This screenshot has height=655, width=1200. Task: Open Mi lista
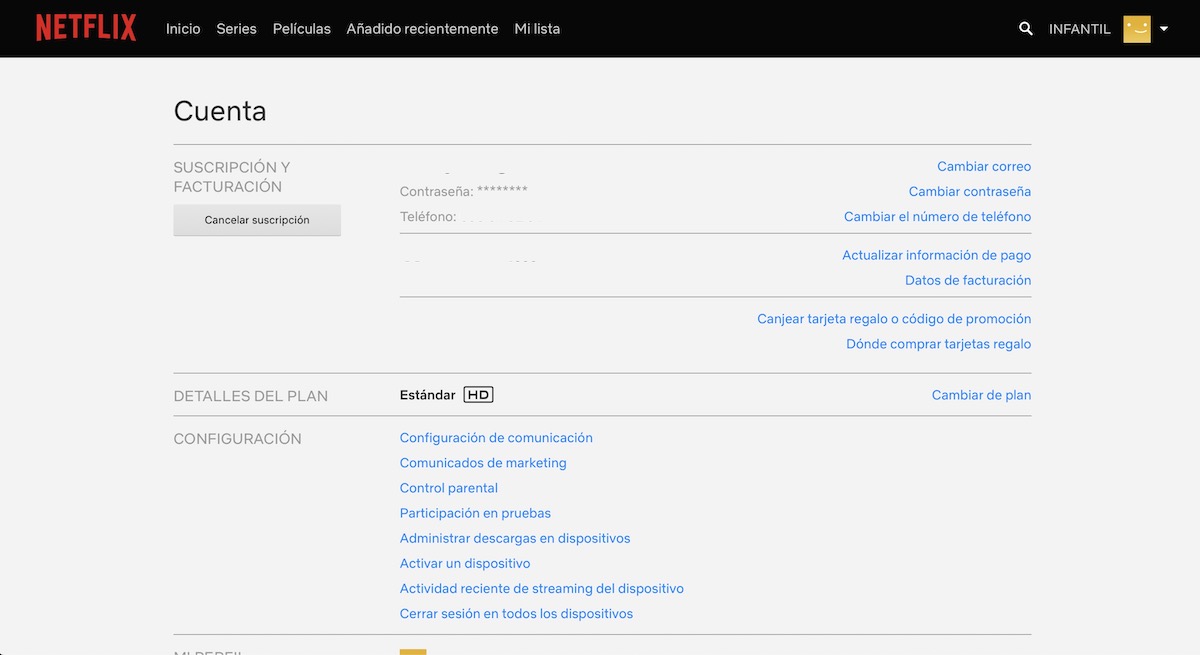point(537,29)
